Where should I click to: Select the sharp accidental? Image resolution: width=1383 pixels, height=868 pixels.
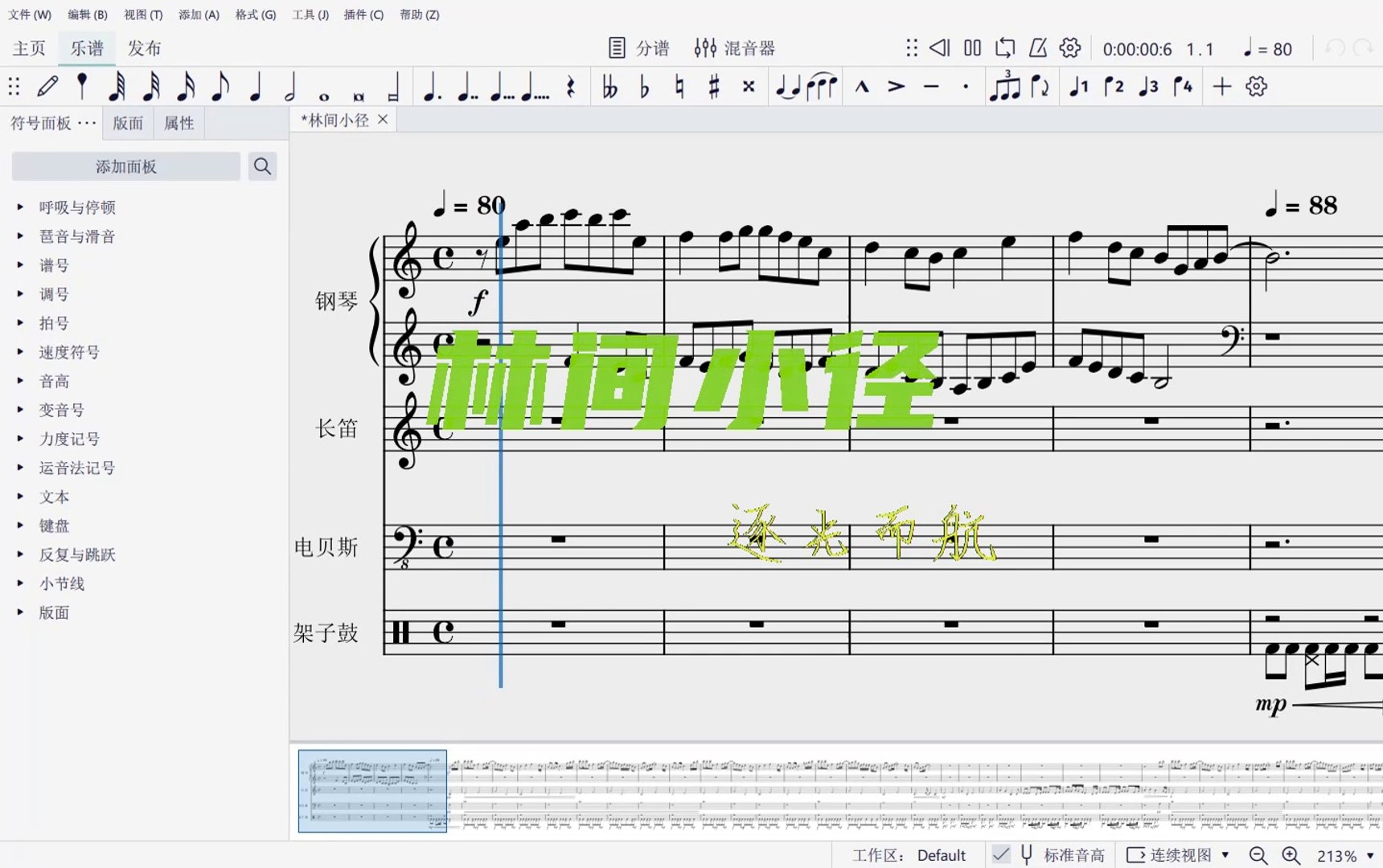[x=712, y=86]
